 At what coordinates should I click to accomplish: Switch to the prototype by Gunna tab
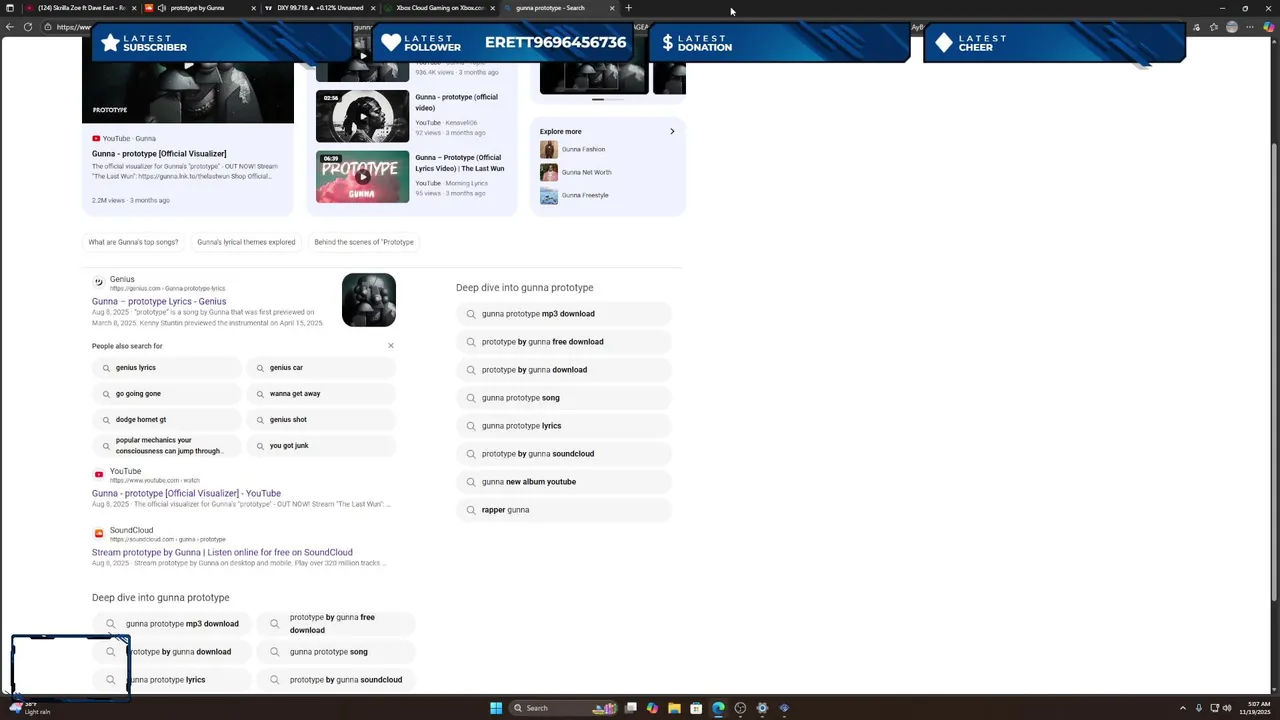pos(198,8)
